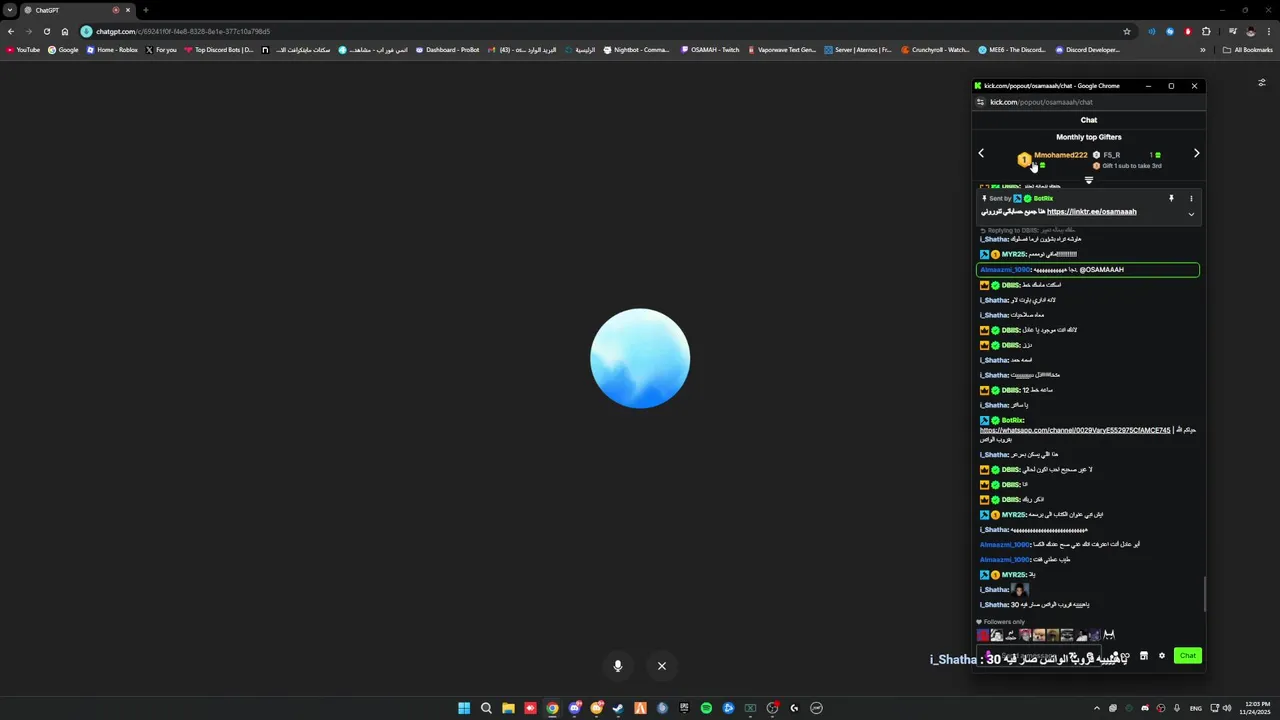Go to browser home page
Screen dimensions: 1280x720
point(65,31)
